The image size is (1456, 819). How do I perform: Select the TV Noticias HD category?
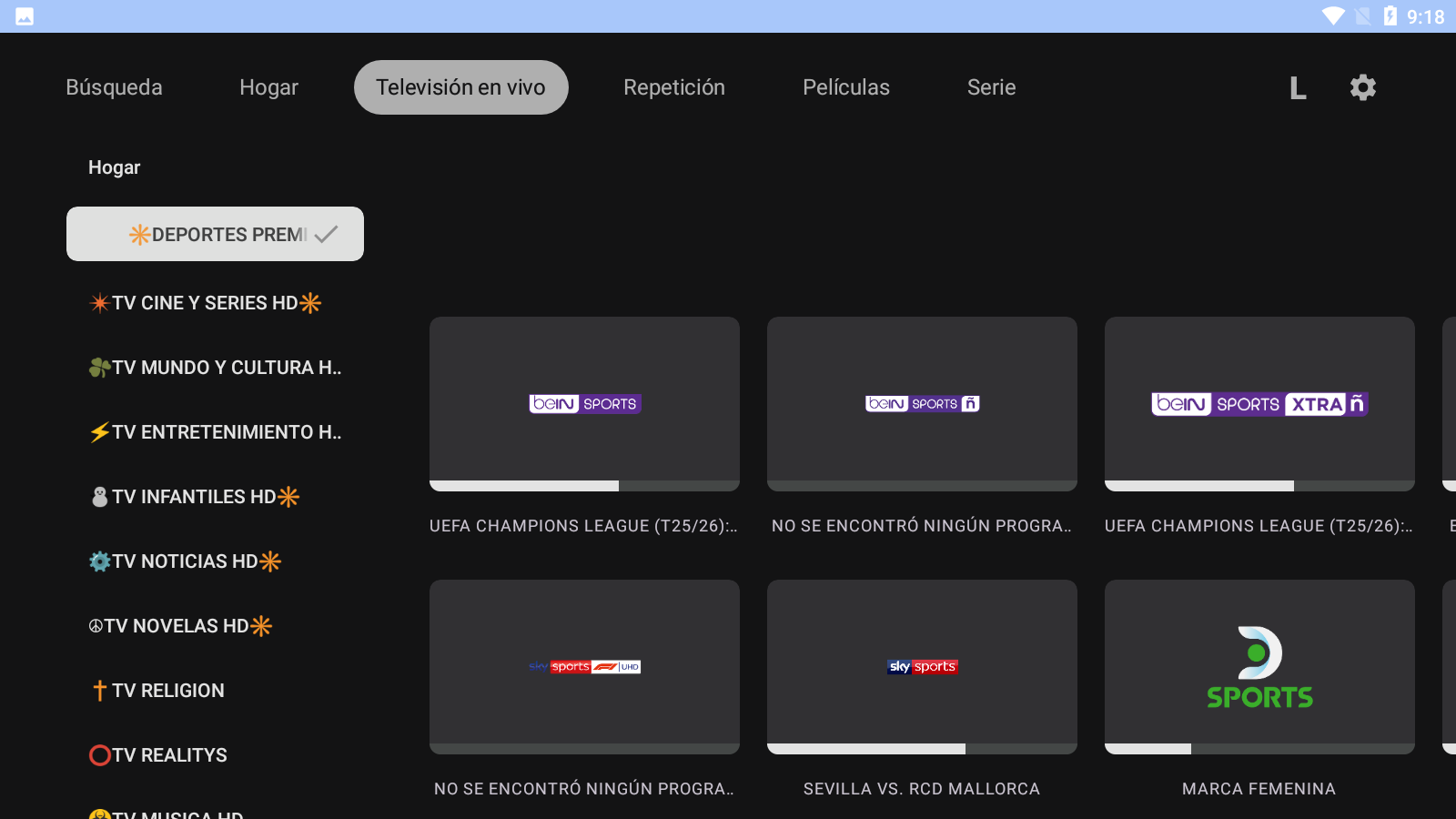click(186, 561)
